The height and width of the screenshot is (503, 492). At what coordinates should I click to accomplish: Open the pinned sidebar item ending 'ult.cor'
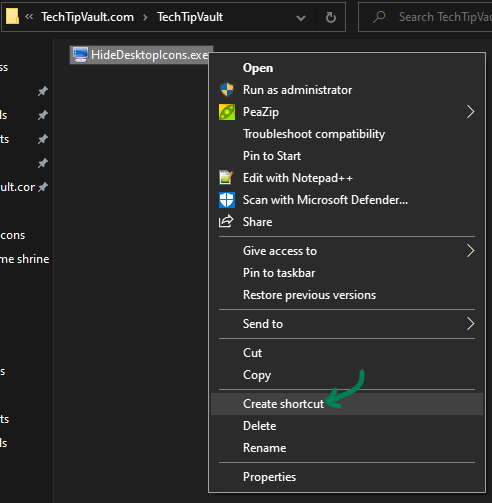pyautogui.click(x=17, y=187)
